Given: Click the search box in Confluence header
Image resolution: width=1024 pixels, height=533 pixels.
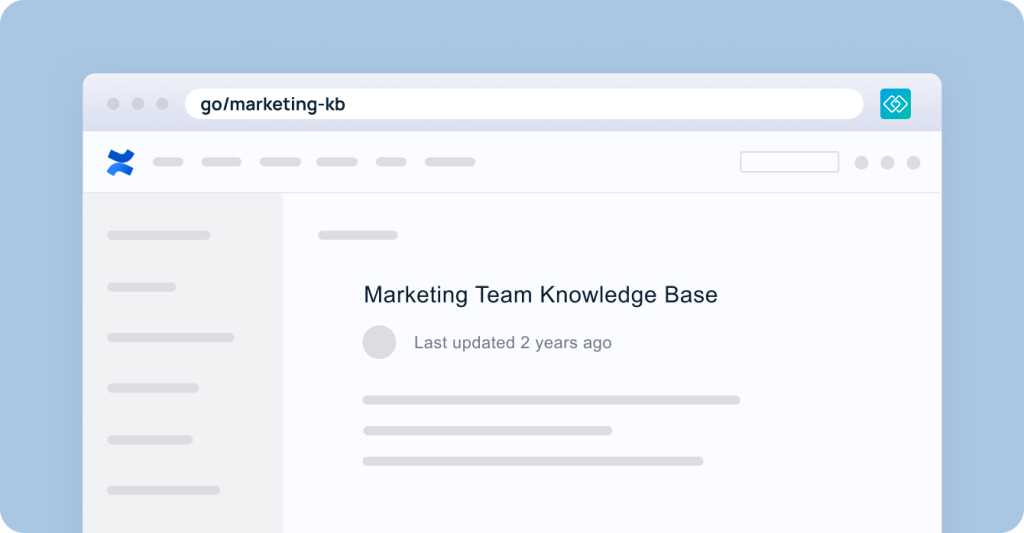Looking at the screenshot, I should click(790, 162).
